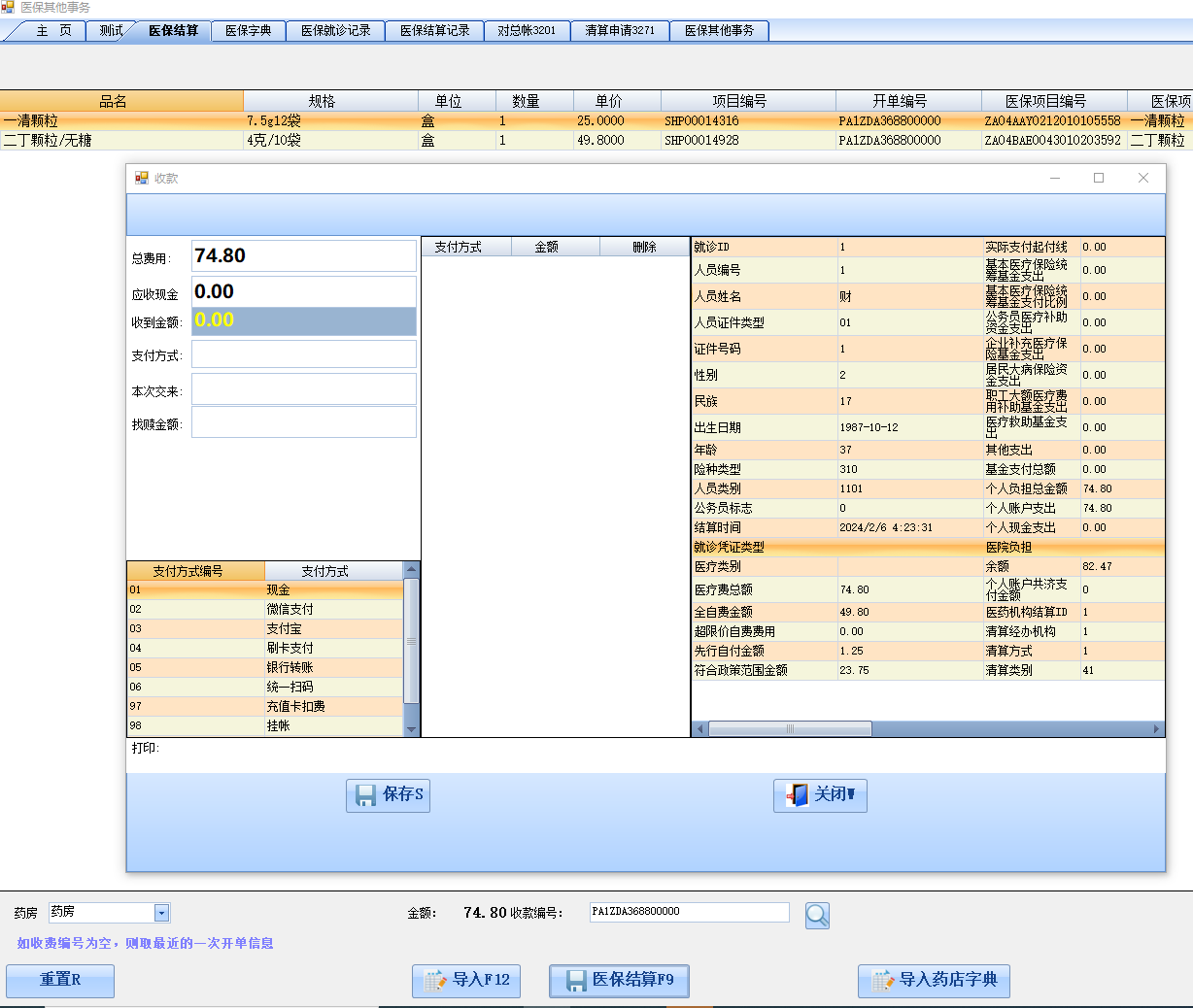Click left arrow of details horizontal scrollbar

(699, 729)
